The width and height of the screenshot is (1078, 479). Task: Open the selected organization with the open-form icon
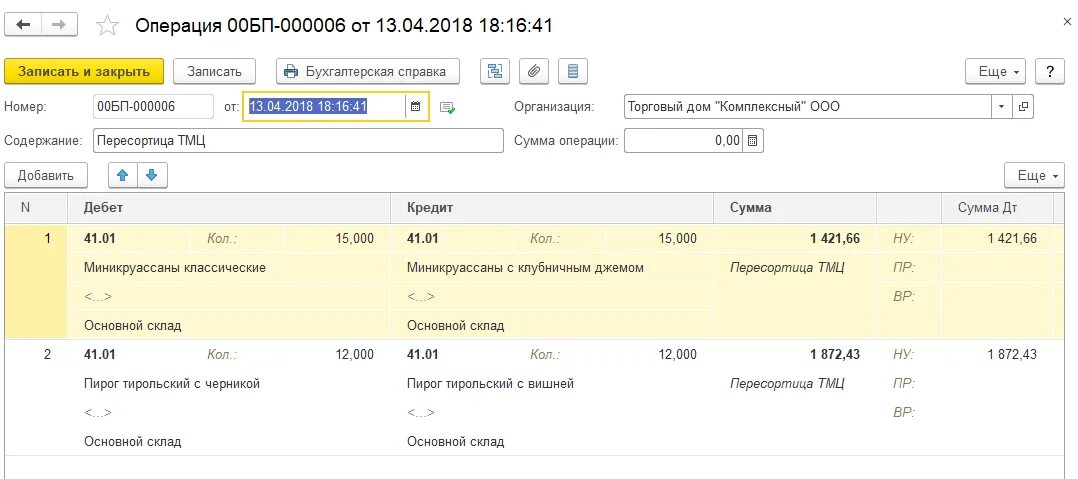tap(1023, 107)
